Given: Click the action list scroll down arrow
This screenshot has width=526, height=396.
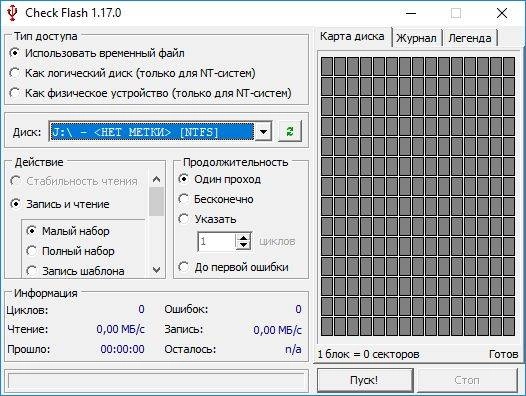Looking at the screenshot, I should pos(156,269).
